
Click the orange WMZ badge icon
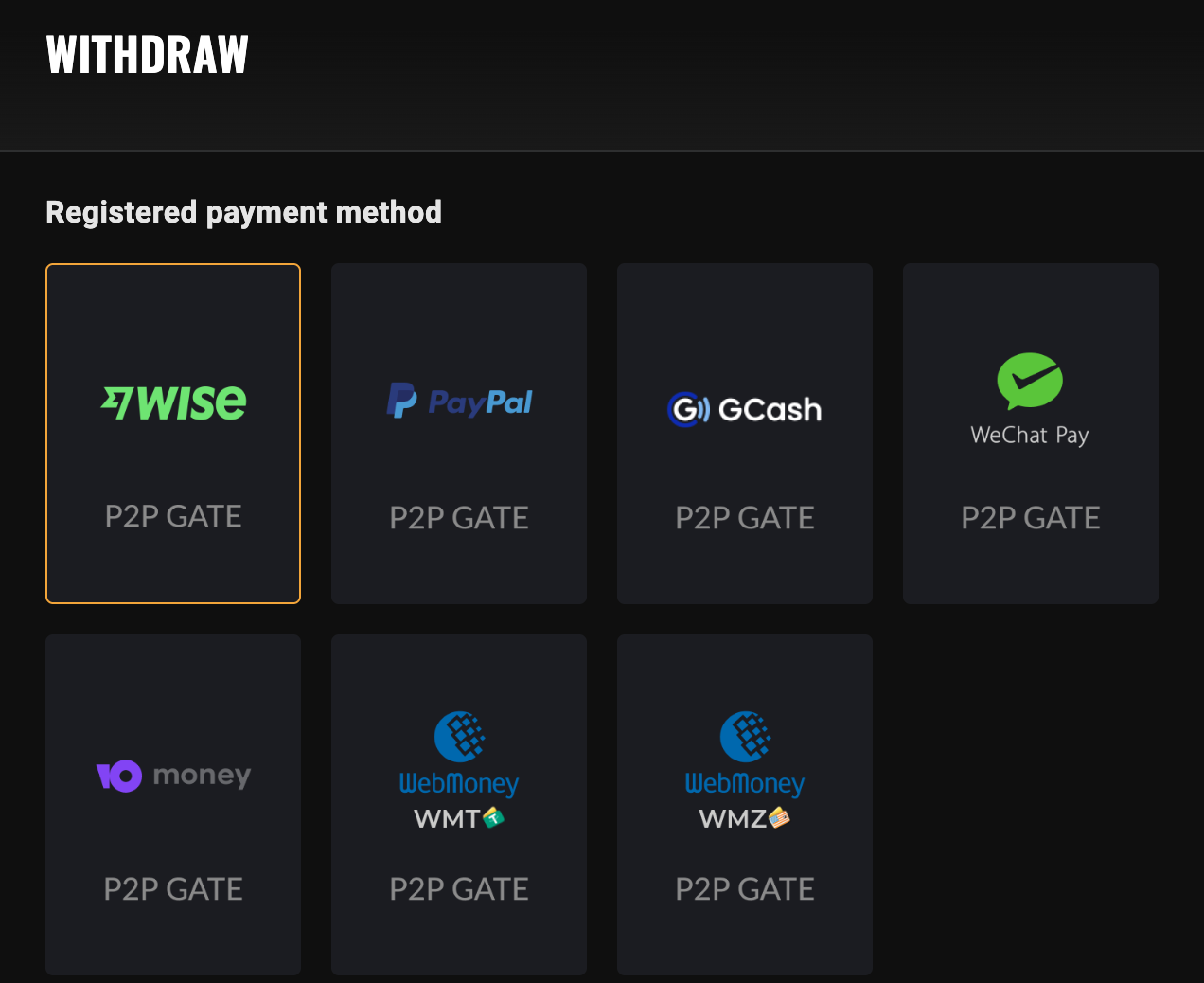coord(779,817)
